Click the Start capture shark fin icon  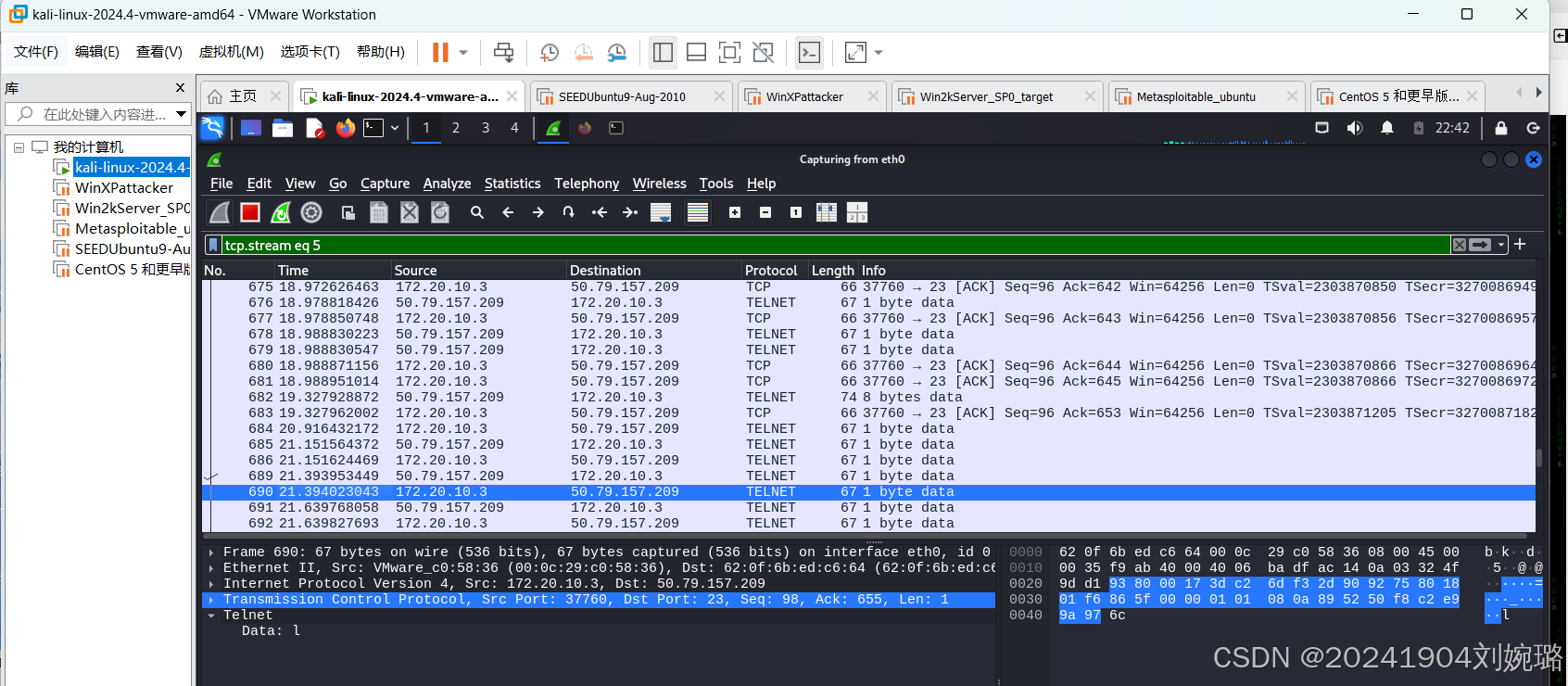tap(220, 212)
